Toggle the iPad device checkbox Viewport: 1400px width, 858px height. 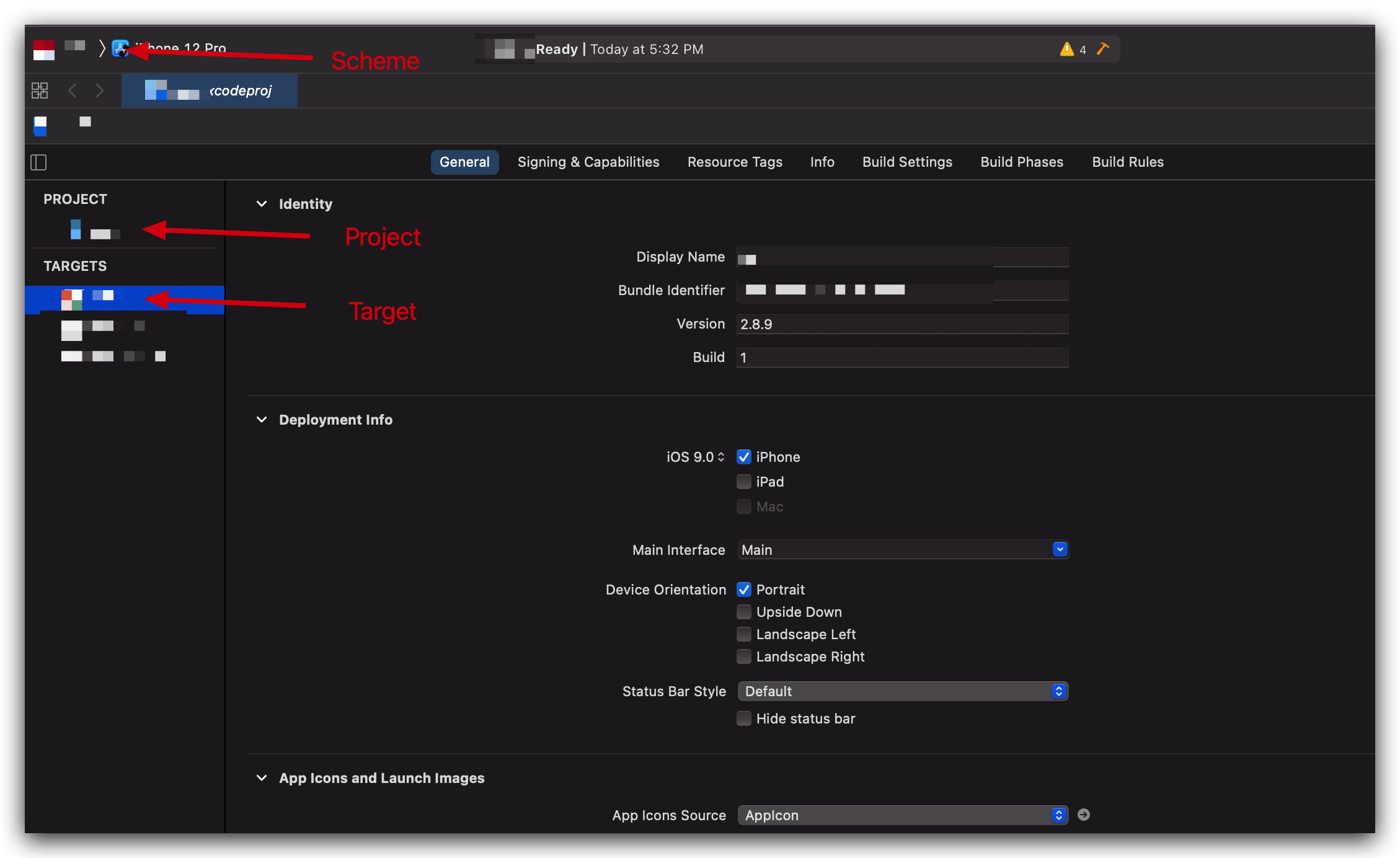pos(743,481)
